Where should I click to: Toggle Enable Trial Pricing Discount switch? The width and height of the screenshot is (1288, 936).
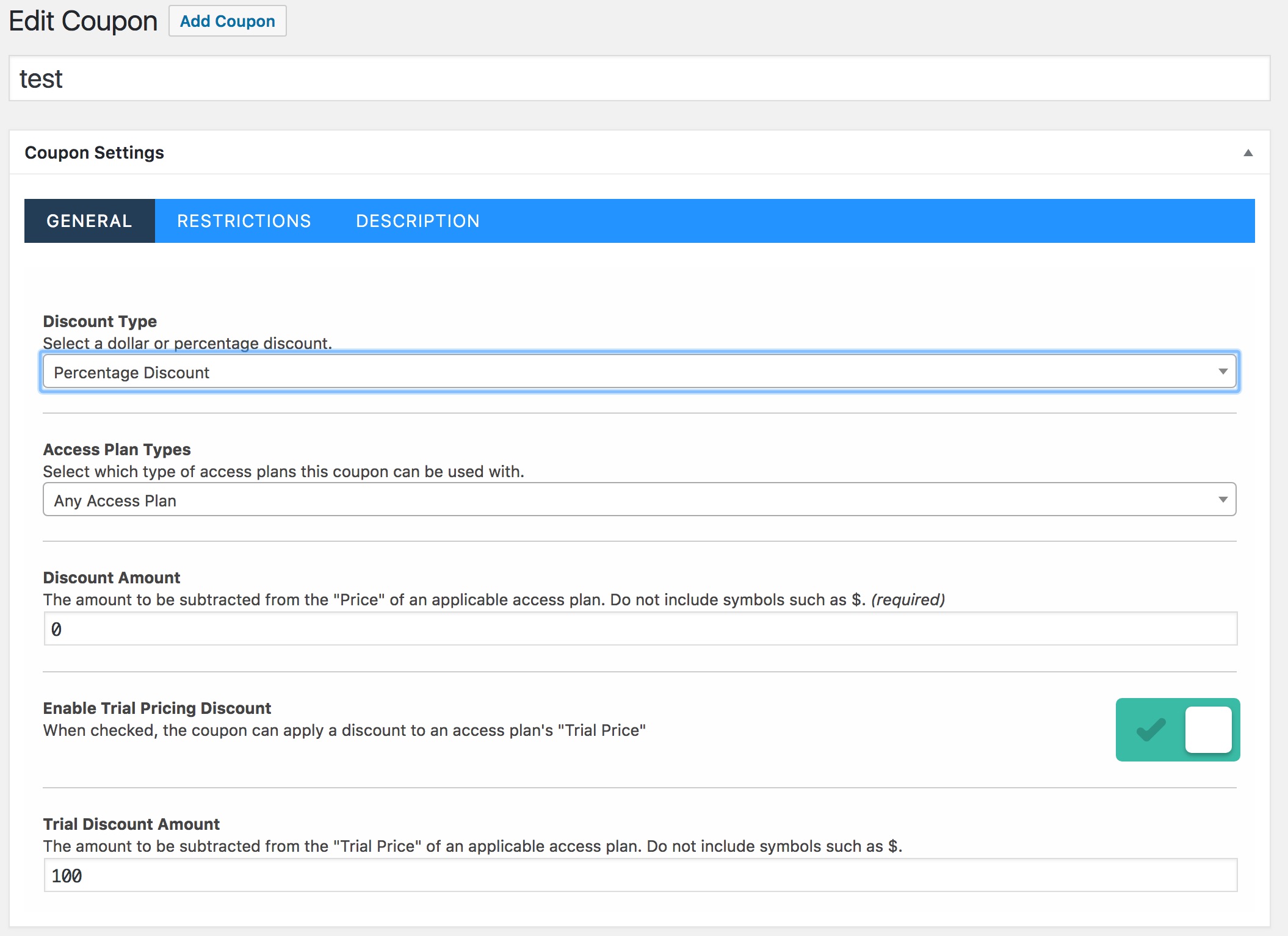(1178, 730)
